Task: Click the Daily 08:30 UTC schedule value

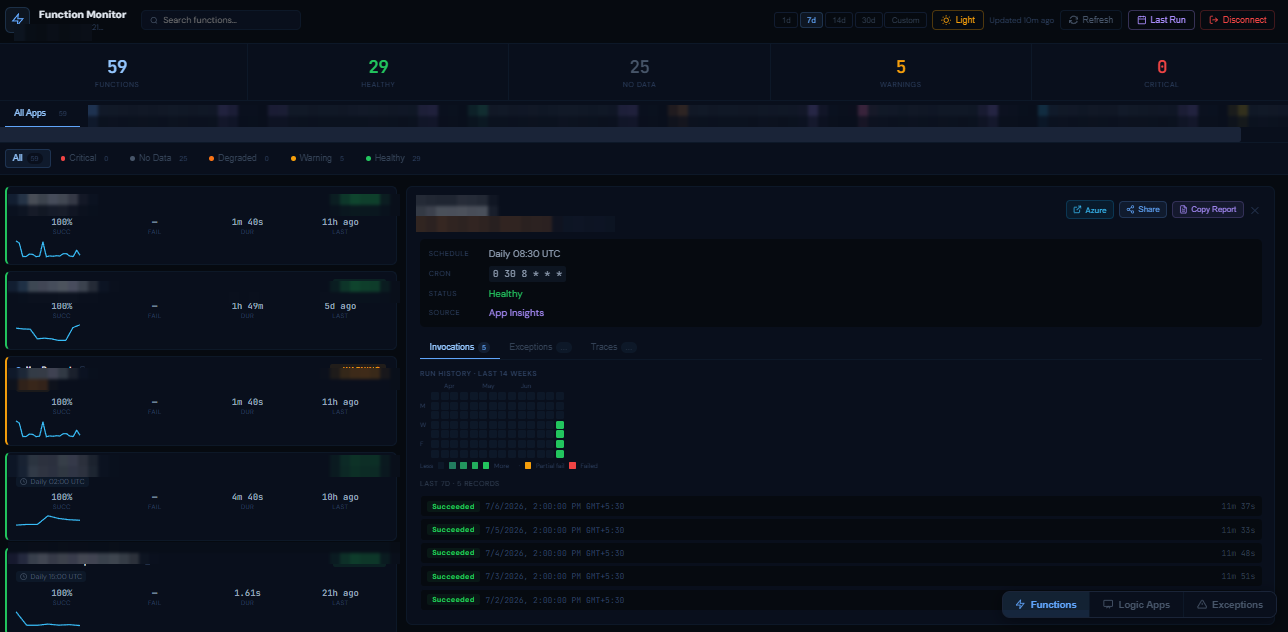Action: point(524,254)
